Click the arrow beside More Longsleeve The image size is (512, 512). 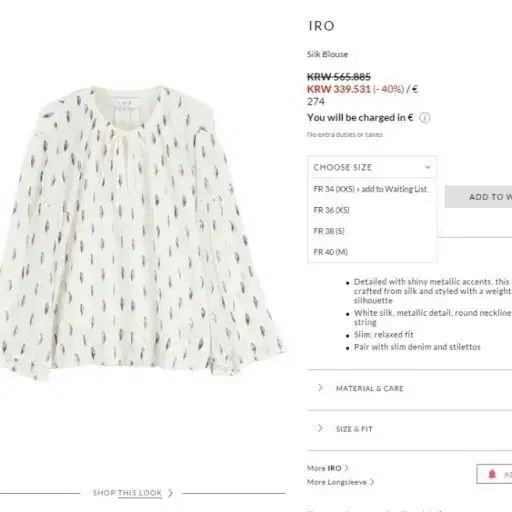(372, 482)
